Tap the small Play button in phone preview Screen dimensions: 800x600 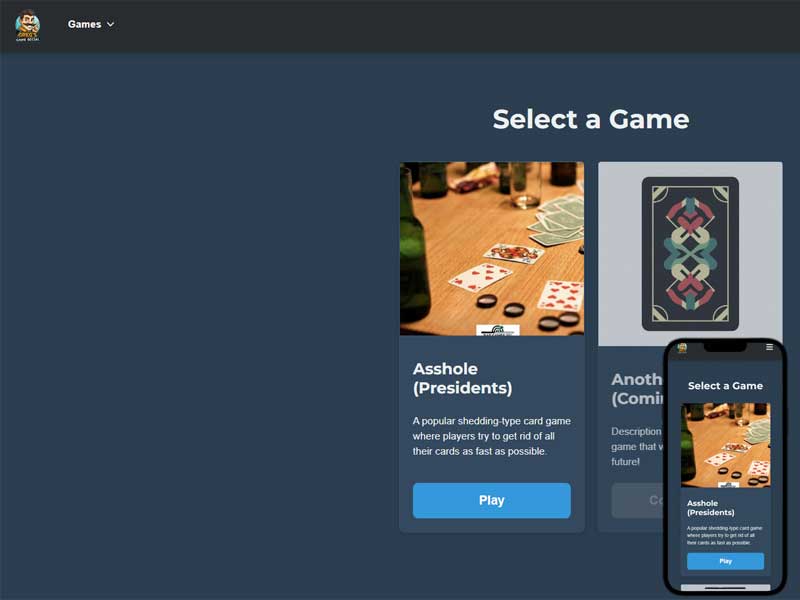(x=726, y=561)
